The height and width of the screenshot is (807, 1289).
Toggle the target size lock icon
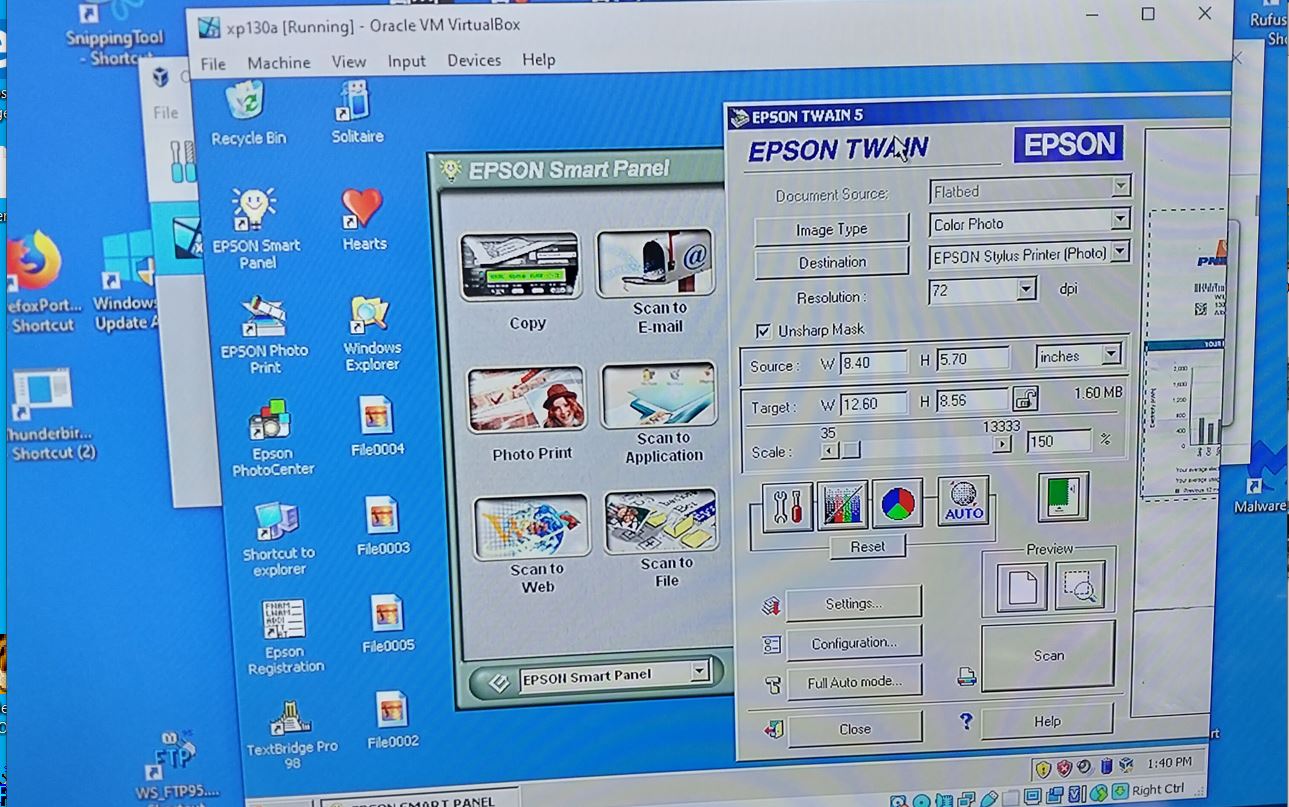(1026, 398)
